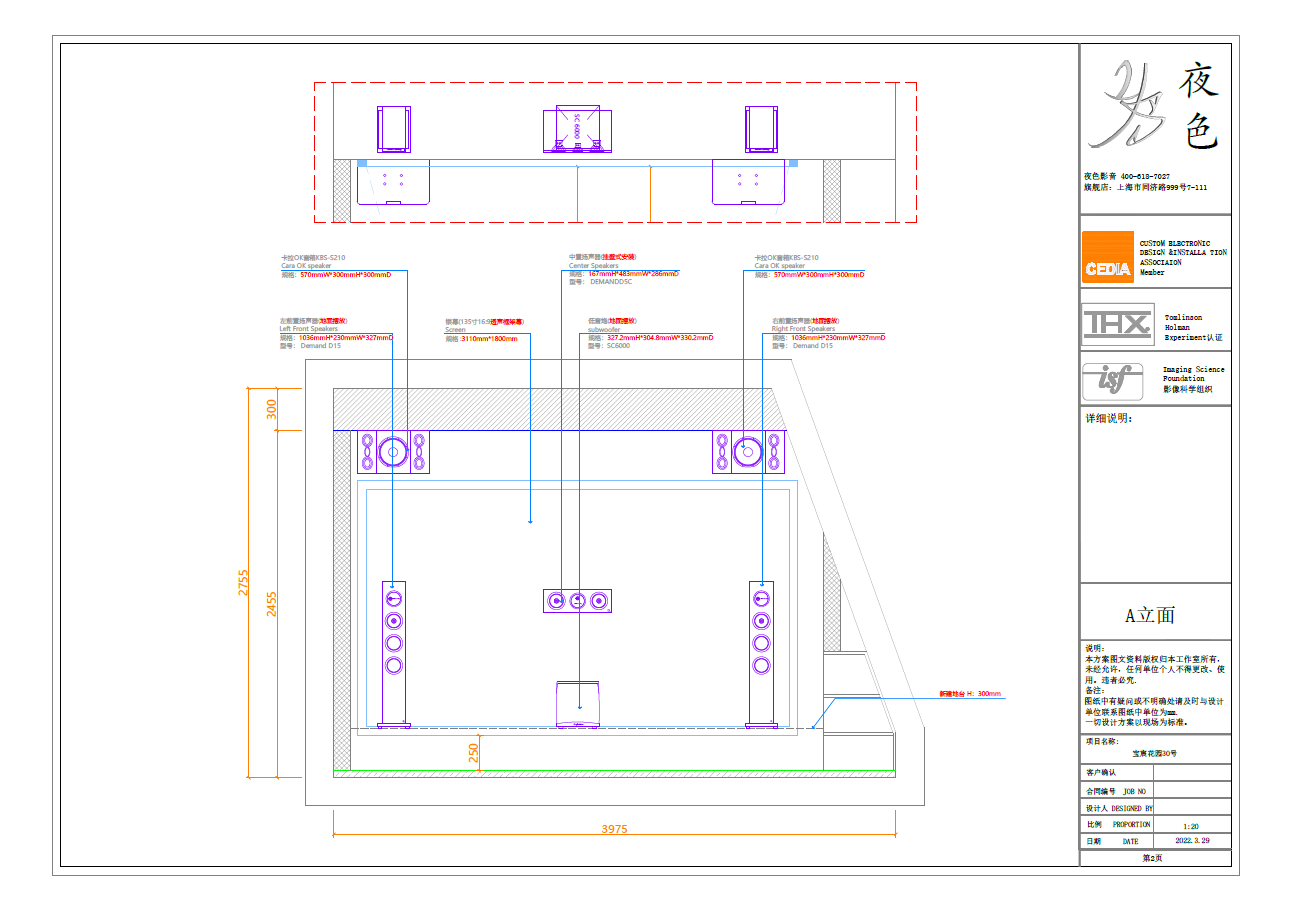Click the '客户确认' cell

click(x=1116, y=773)
